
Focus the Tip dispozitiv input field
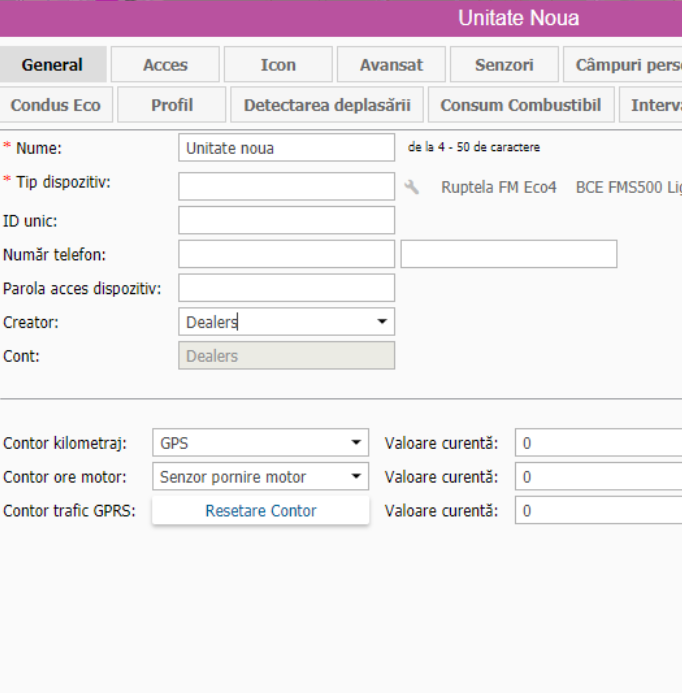point(286,186)
